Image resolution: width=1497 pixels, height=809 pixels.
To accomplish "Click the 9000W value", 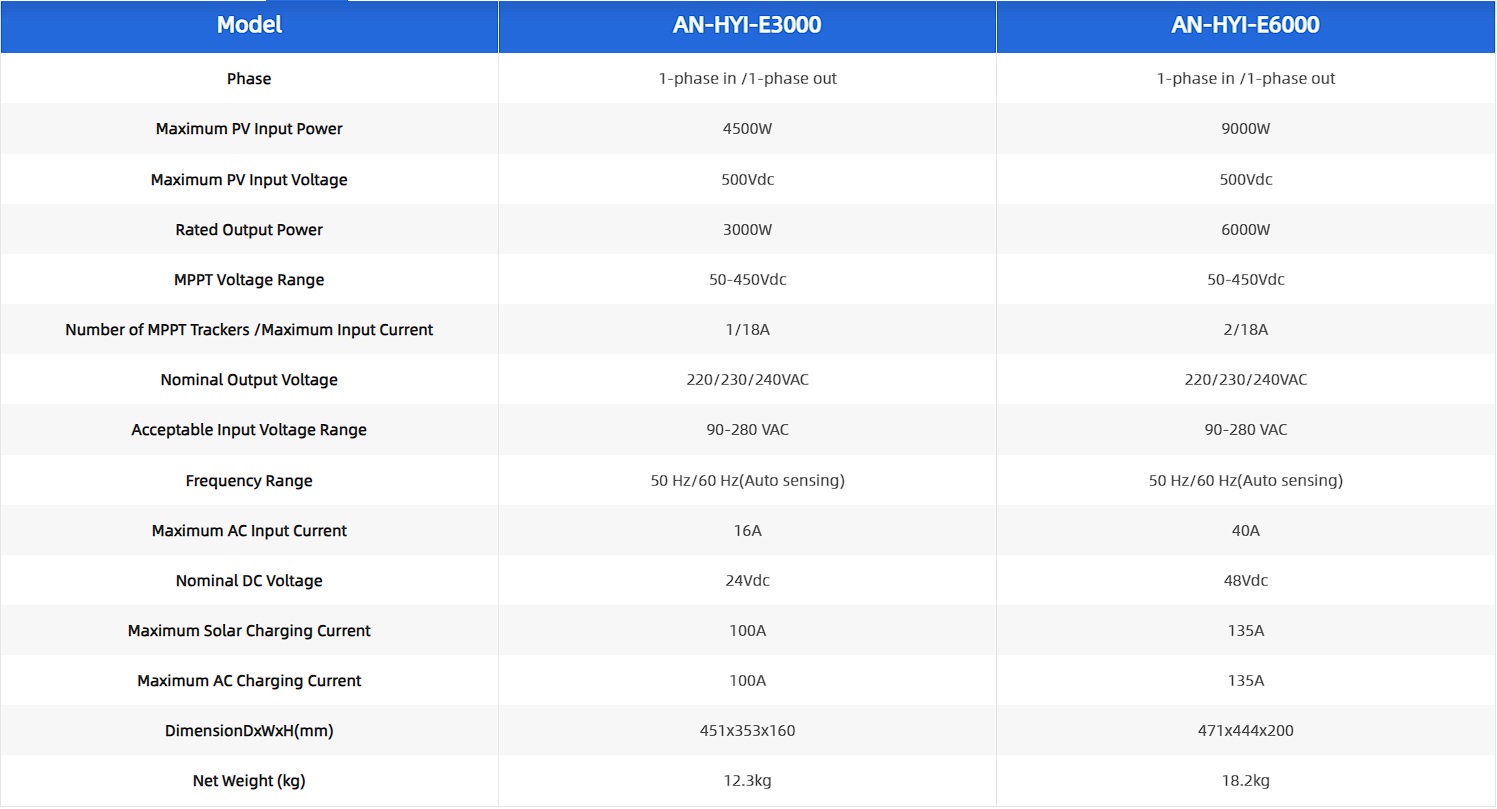I will click(x=1245, y=129).
